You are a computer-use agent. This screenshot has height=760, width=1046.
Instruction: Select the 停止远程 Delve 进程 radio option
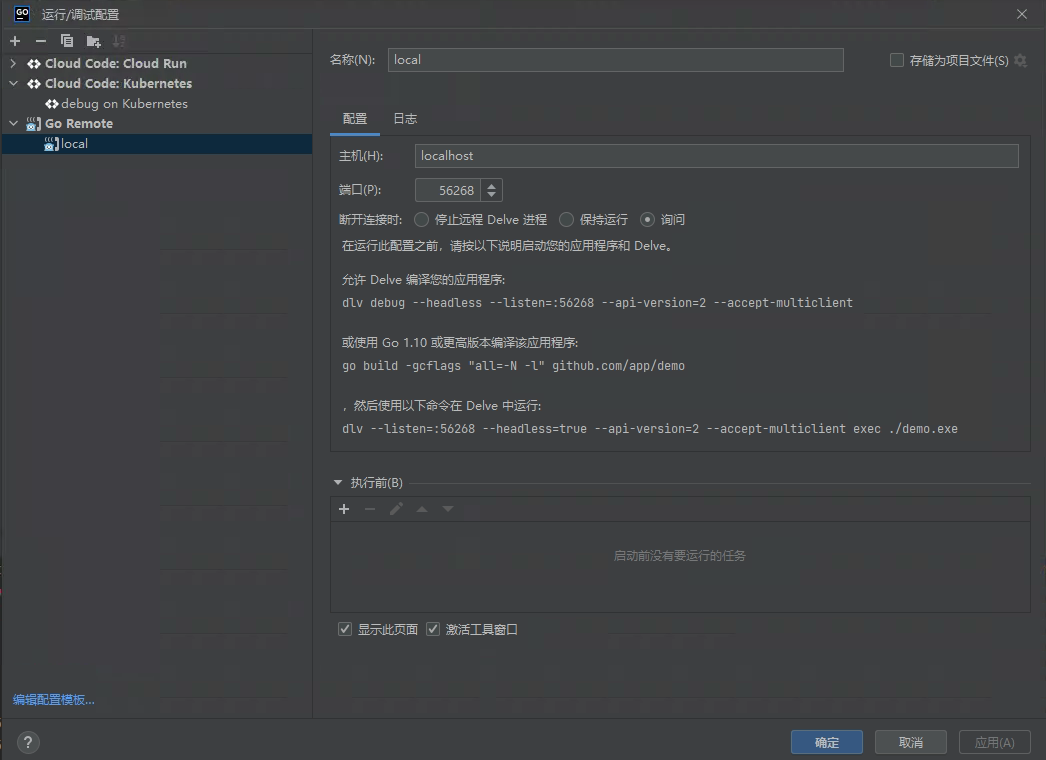tap(422, 220)
